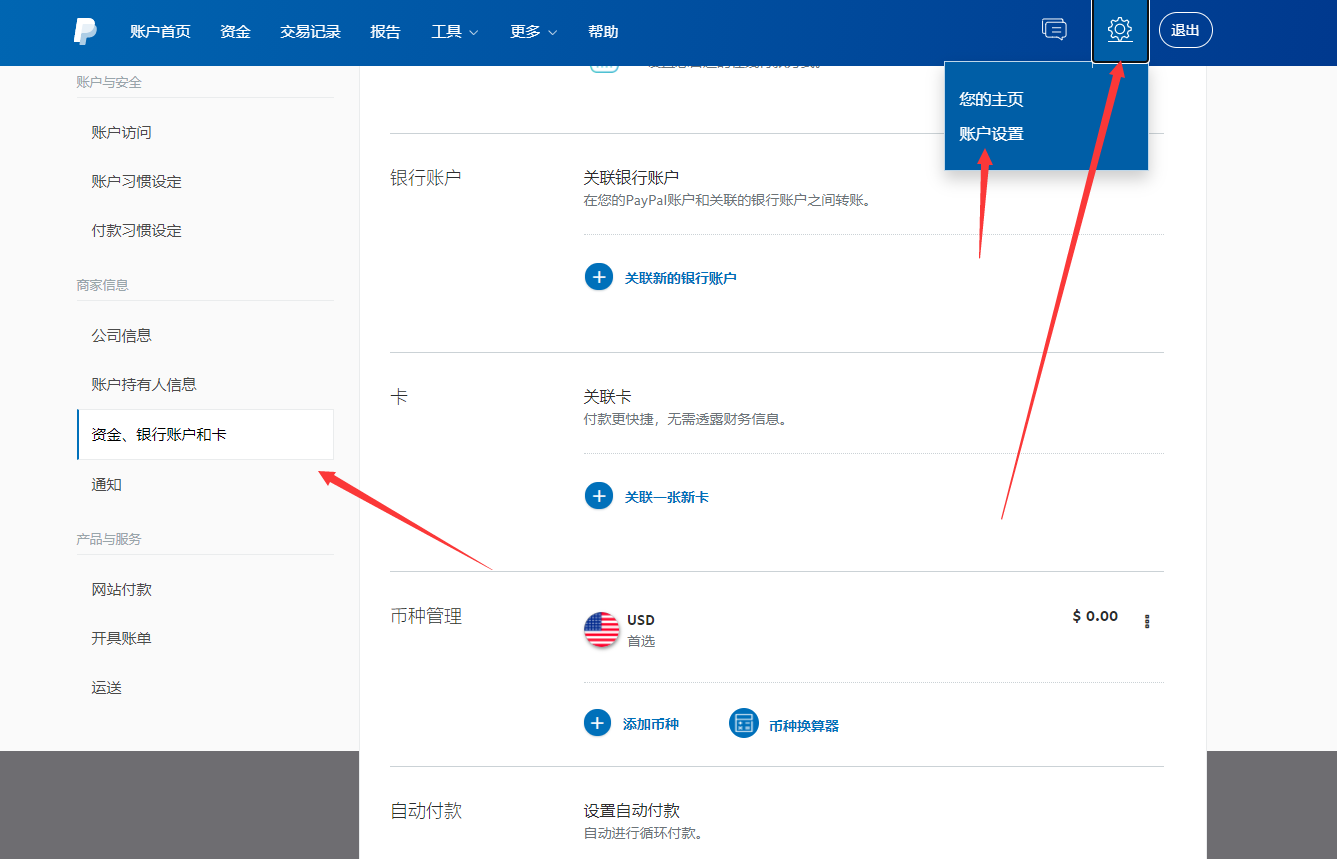Open 网站付款 under 产品与服务
This screenshot has width=1337, height=859.
[121, 590]
